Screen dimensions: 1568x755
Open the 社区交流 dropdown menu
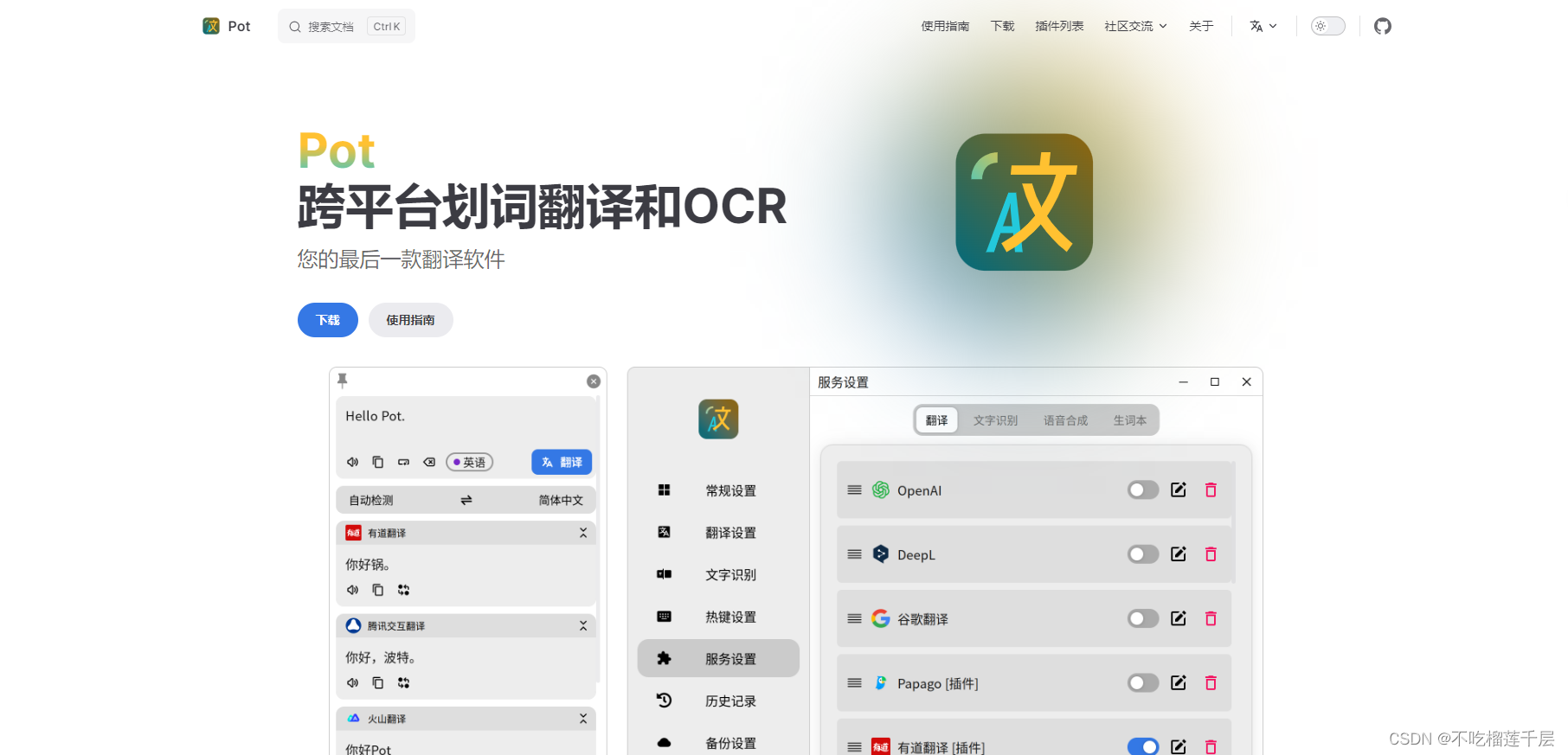[1135, 26]
